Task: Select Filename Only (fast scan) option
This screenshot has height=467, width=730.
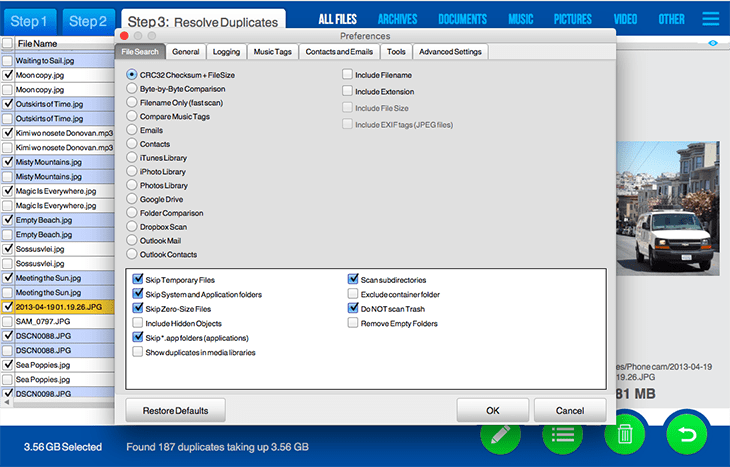Action: point(132,102)
